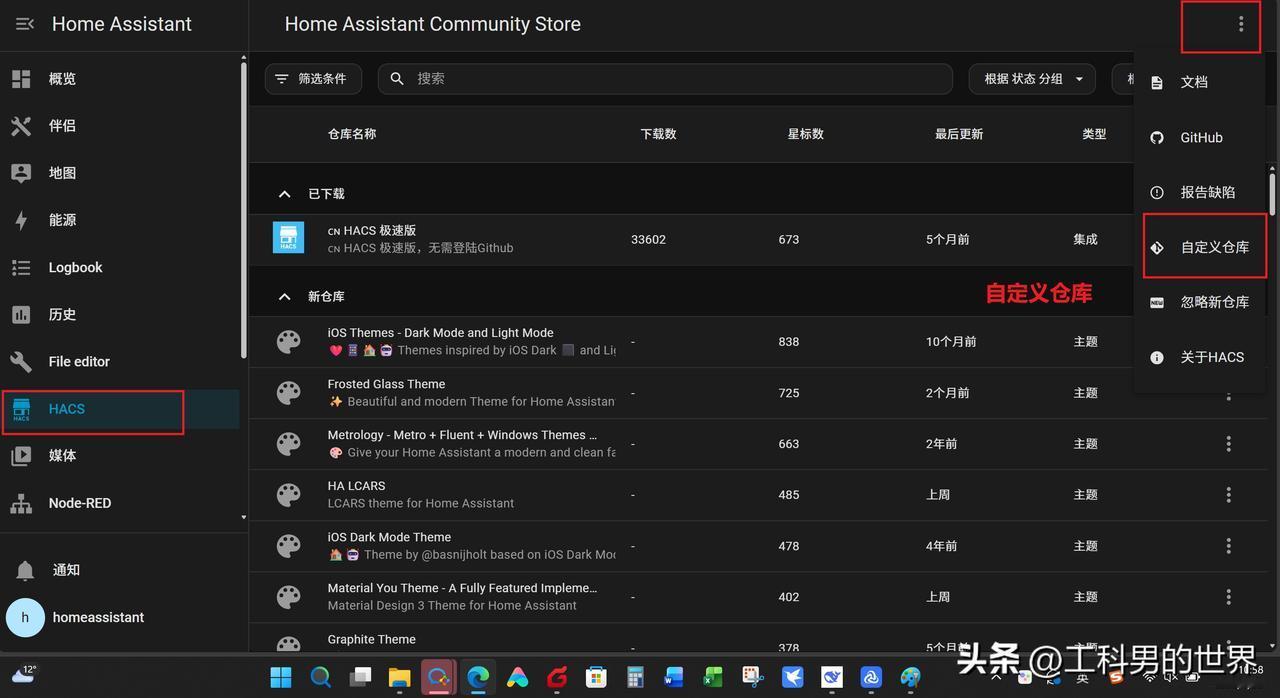Collapse the sidebar with the hamburger icon
The image size is (1280, 698).
point(25,24)
